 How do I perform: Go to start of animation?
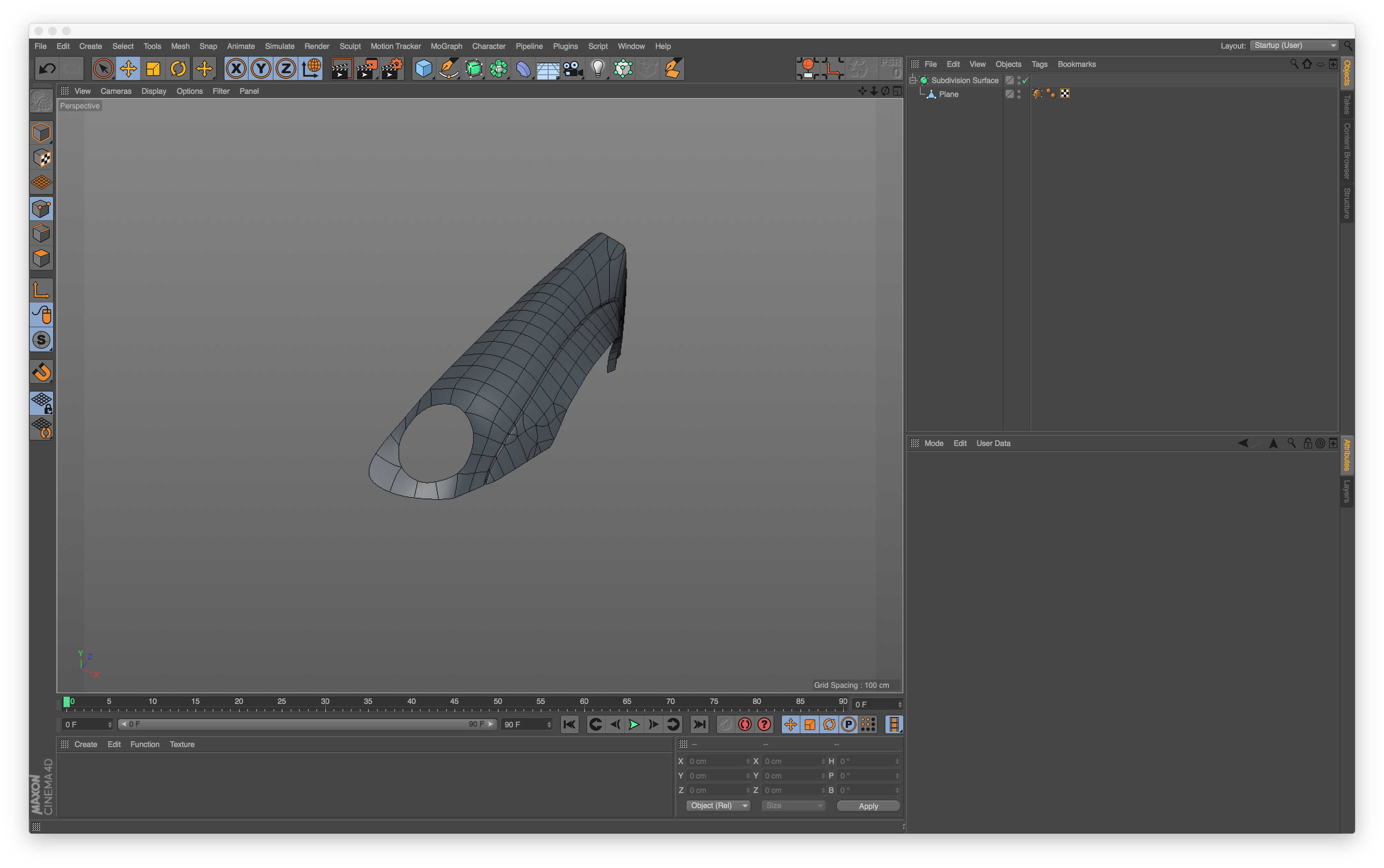click(x=569, y=724)
